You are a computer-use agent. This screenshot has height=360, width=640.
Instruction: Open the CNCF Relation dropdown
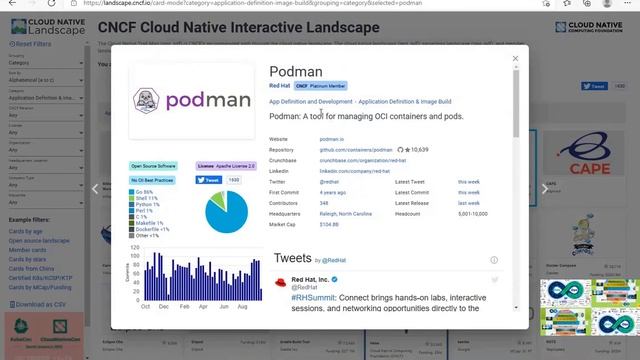46,116
